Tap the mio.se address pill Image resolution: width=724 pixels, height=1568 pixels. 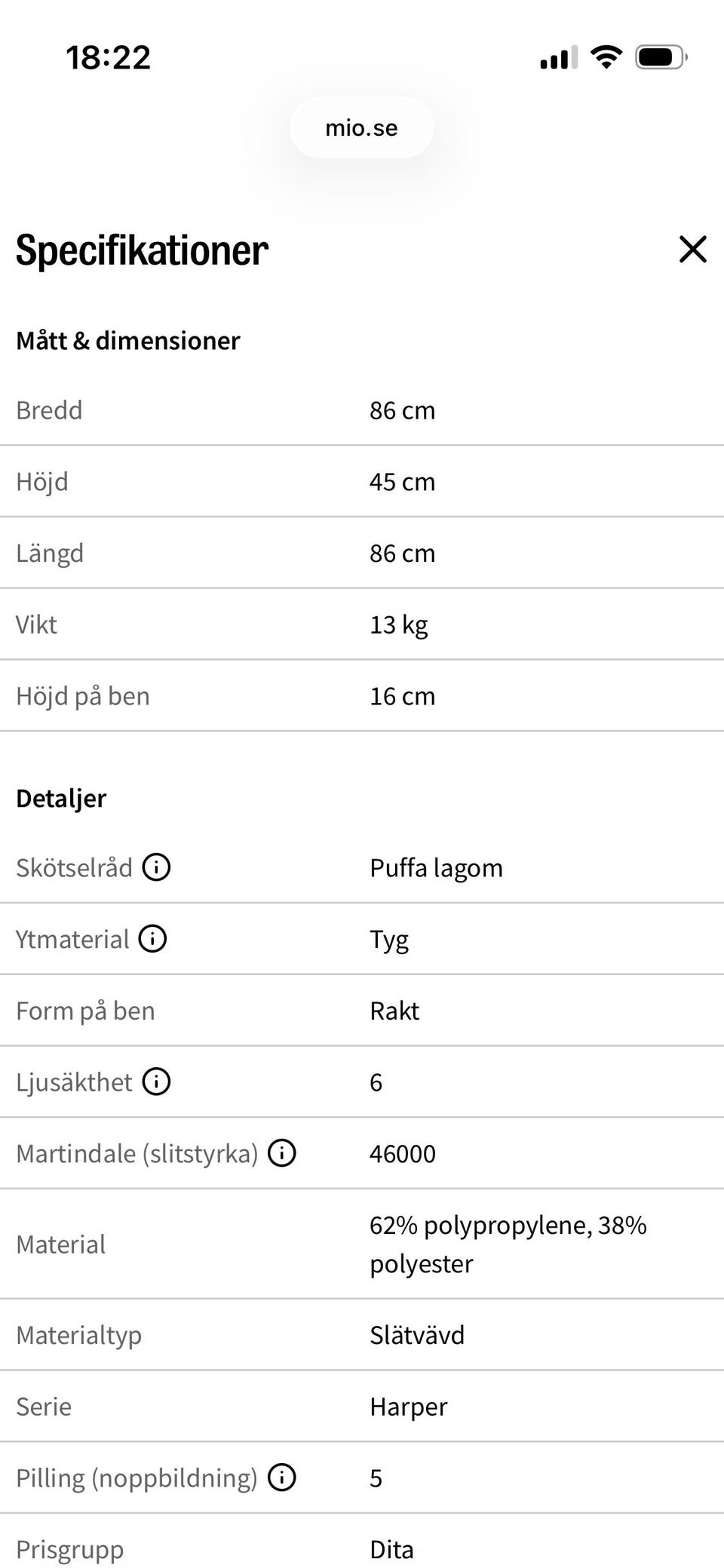click(x=361, y=127)
